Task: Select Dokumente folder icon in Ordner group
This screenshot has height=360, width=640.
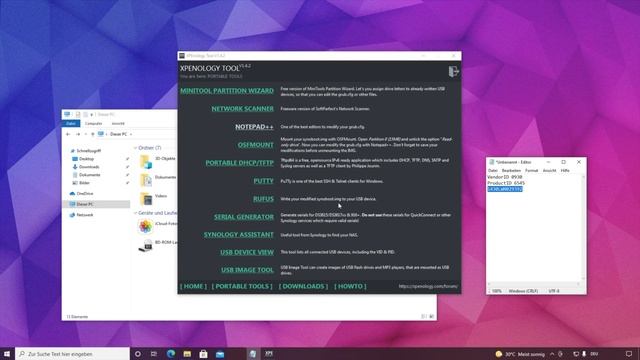Action: click(x=146, y=180)
